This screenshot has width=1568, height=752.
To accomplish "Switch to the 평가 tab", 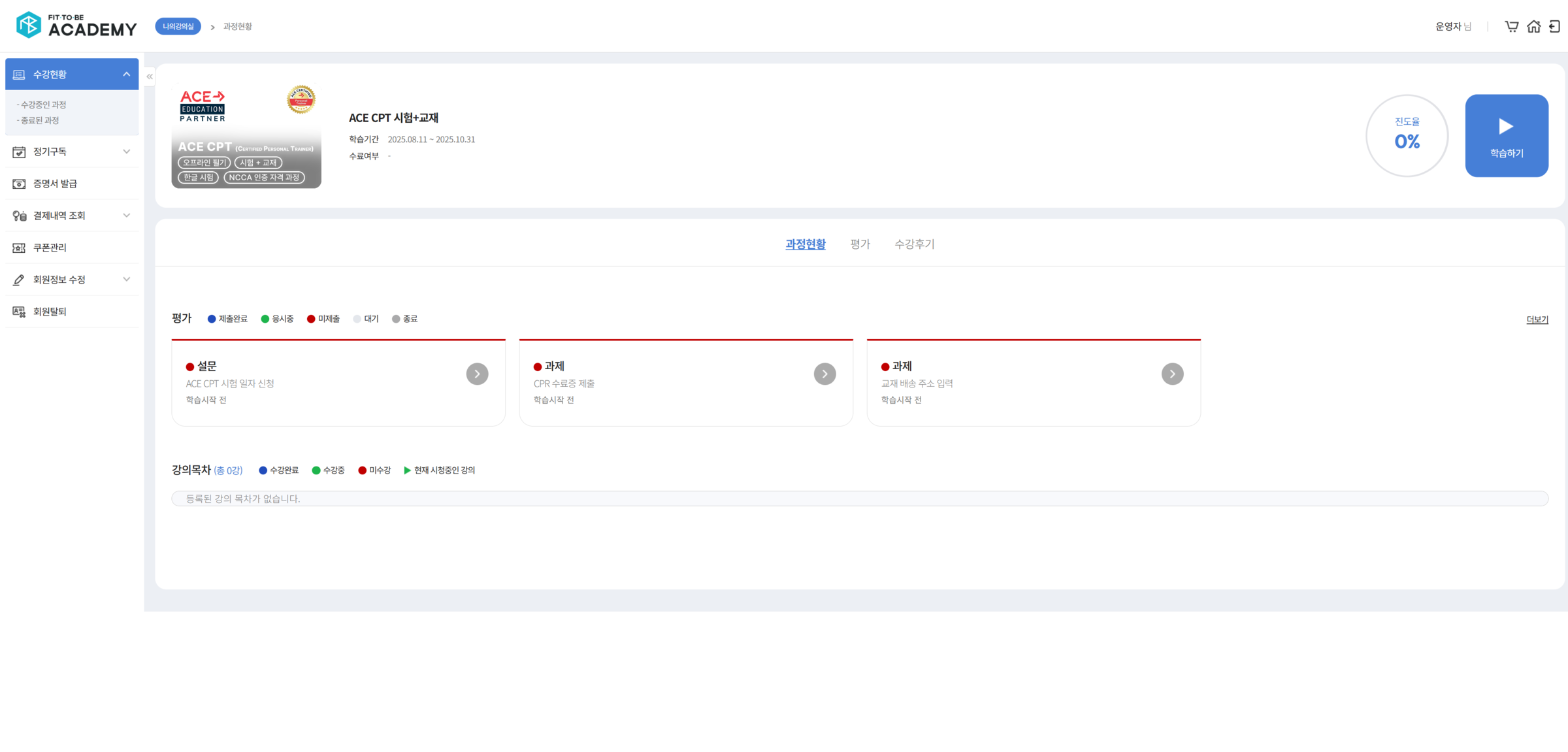I will click(860, 244).
